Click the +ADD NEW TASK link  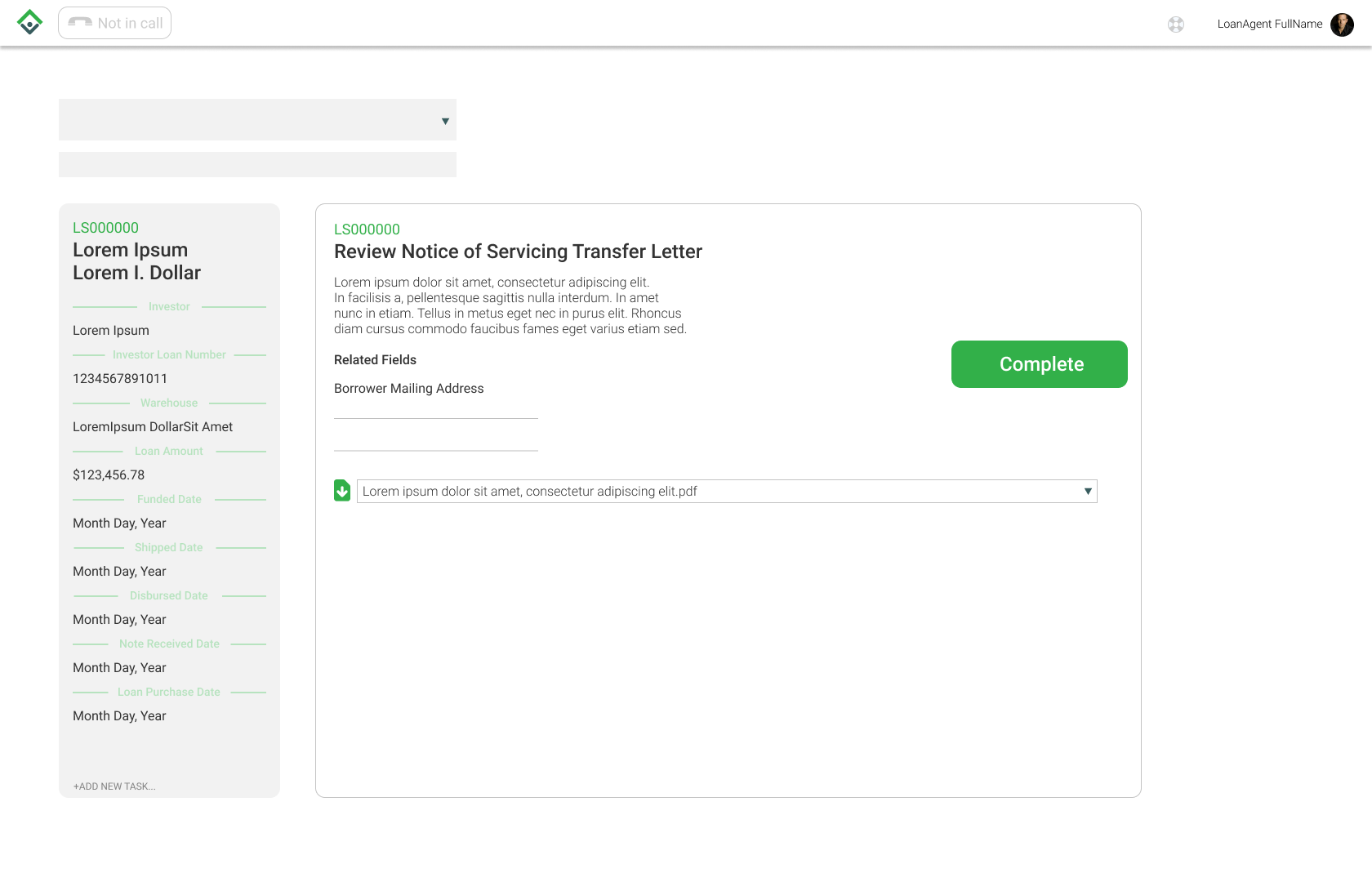coord(114,786)
